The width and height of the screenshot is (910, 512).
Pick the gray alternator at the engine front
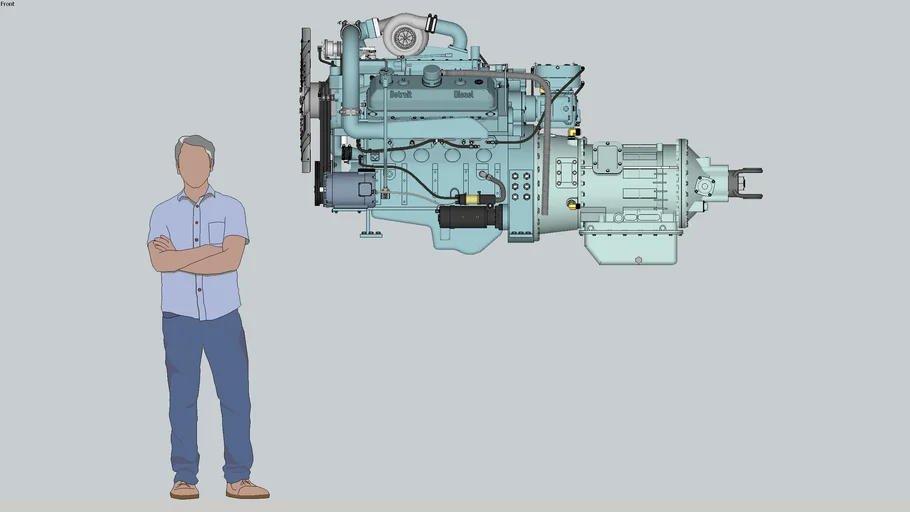(x=349, y=187)
